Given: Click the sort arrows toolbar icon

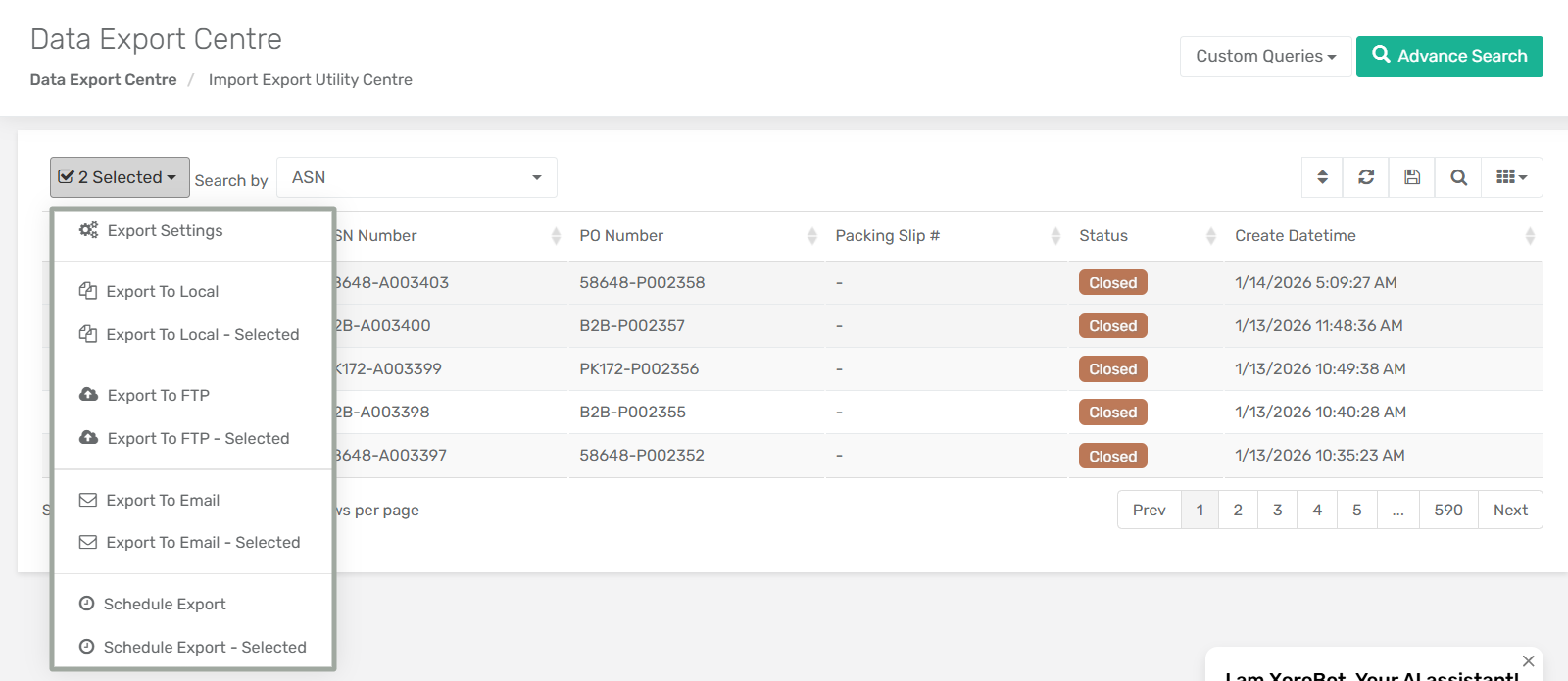Looking at the screenshot, I should (x=1322, y=177).
